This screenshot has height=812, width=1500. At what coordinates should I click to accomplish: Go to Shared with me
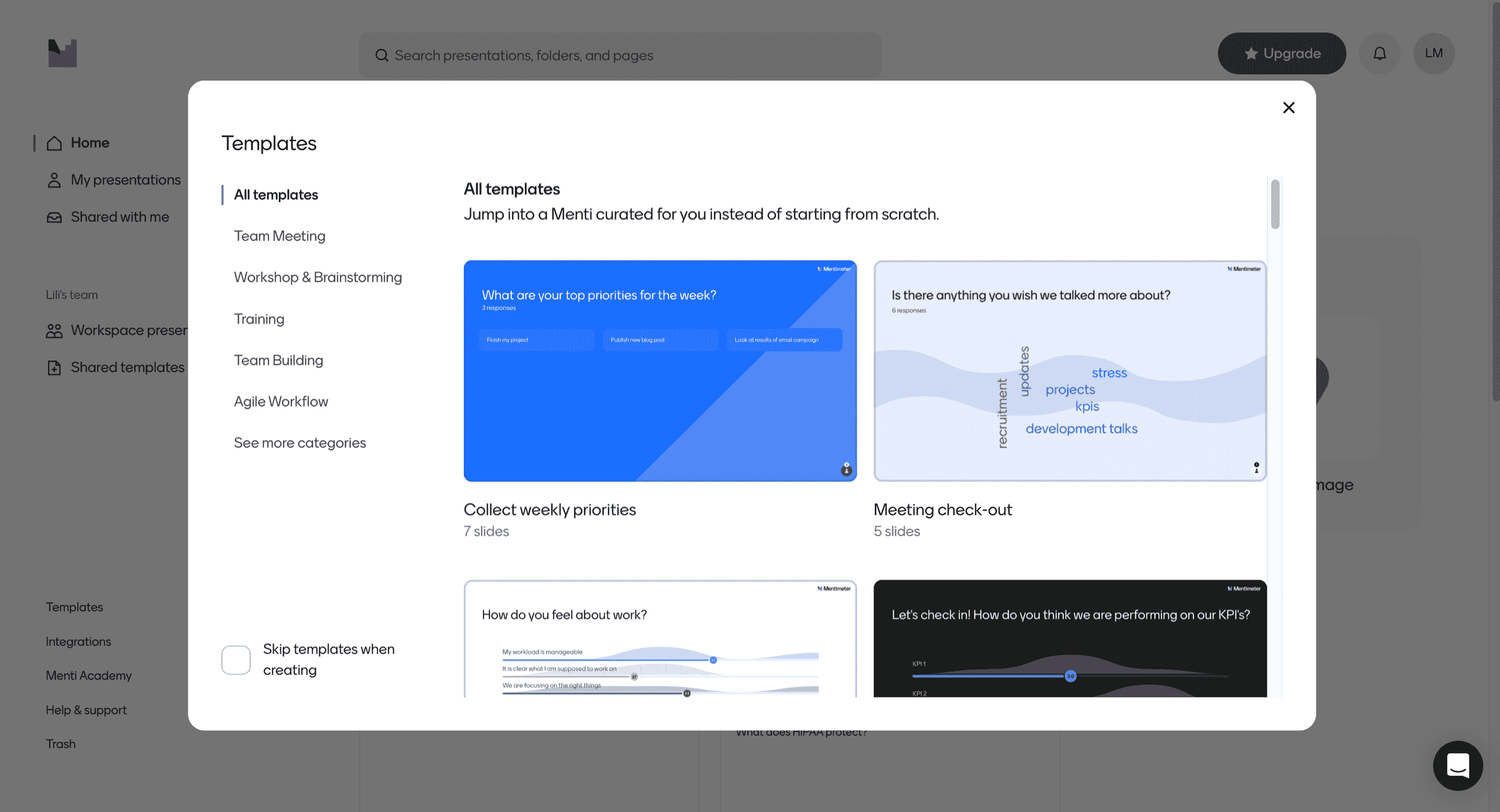(x=120, y=217)
